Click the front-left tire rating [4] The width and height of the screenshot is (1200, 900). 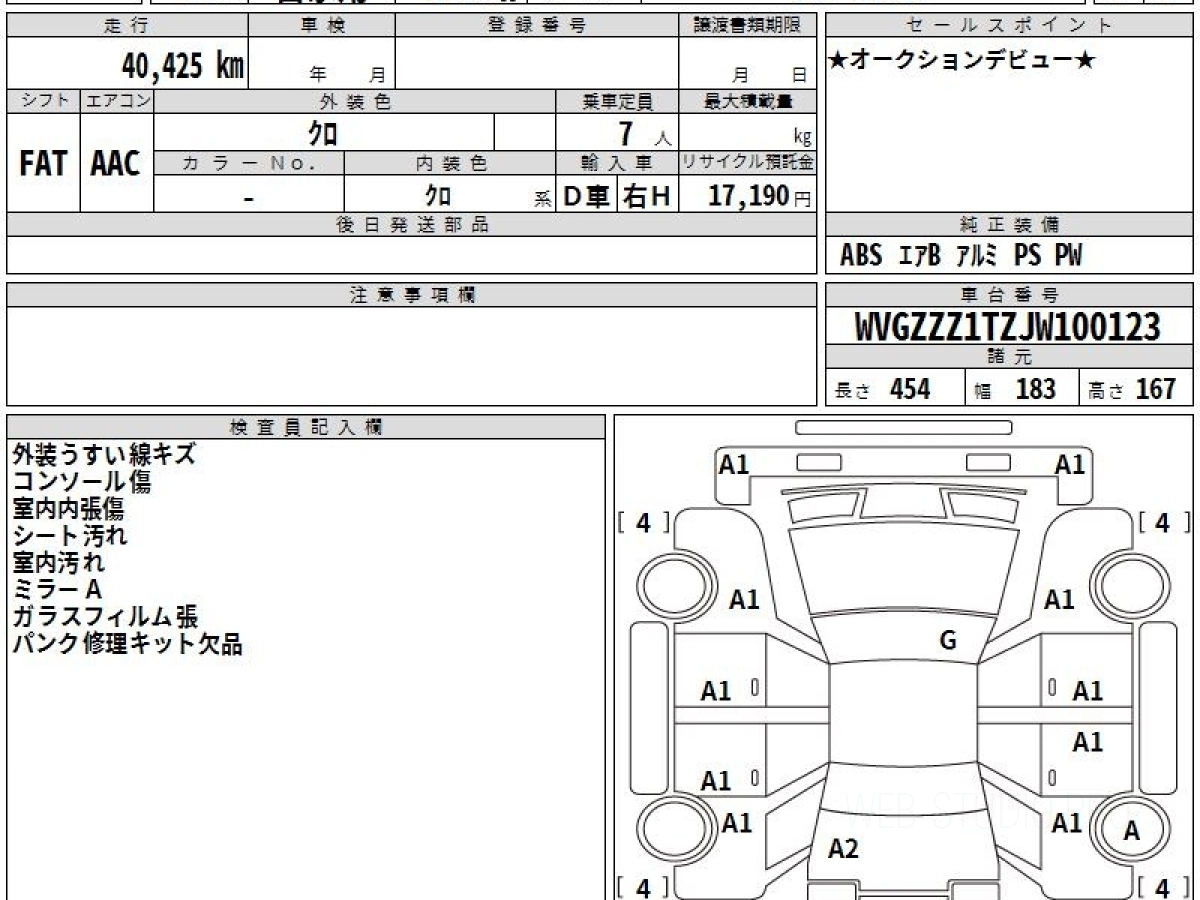[644, 522]
